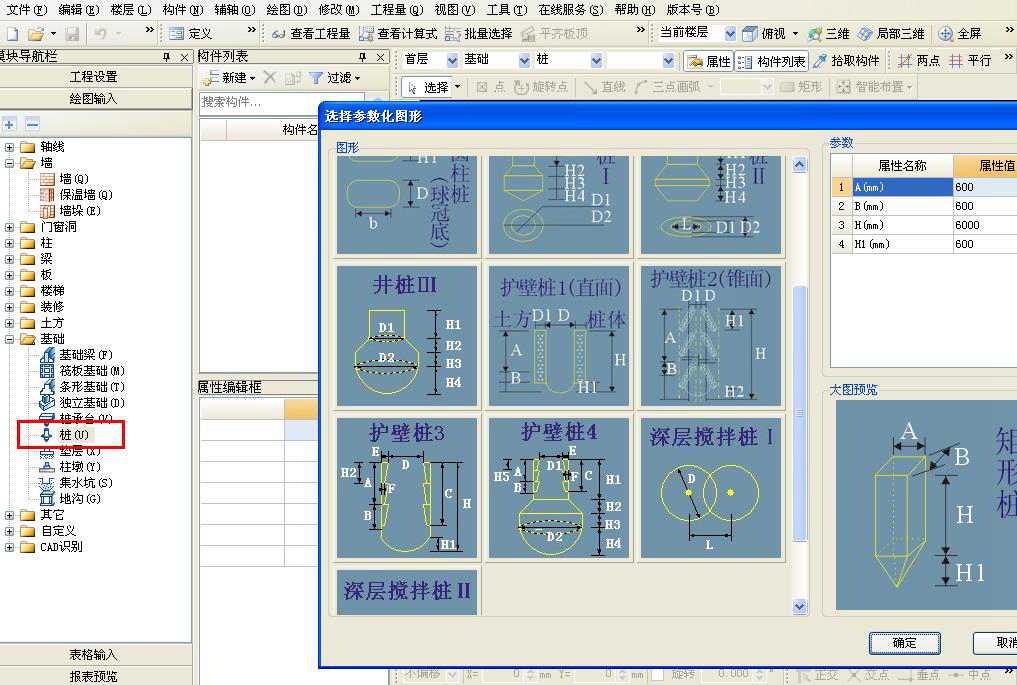Click the 定义 toolbar button
The width and height of the screenshot is (1017, 685).
tap(190, 33)
